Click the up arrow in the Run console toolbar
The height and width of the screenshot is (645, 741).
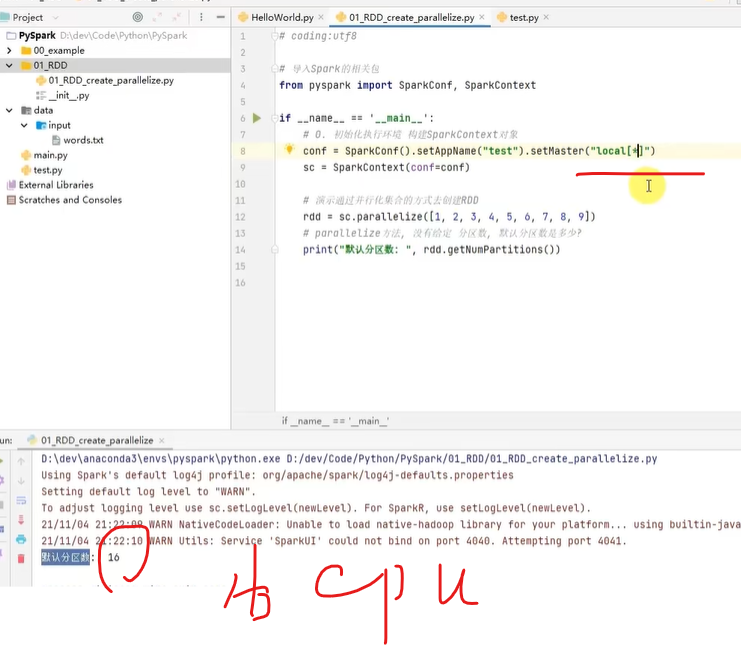21,461
